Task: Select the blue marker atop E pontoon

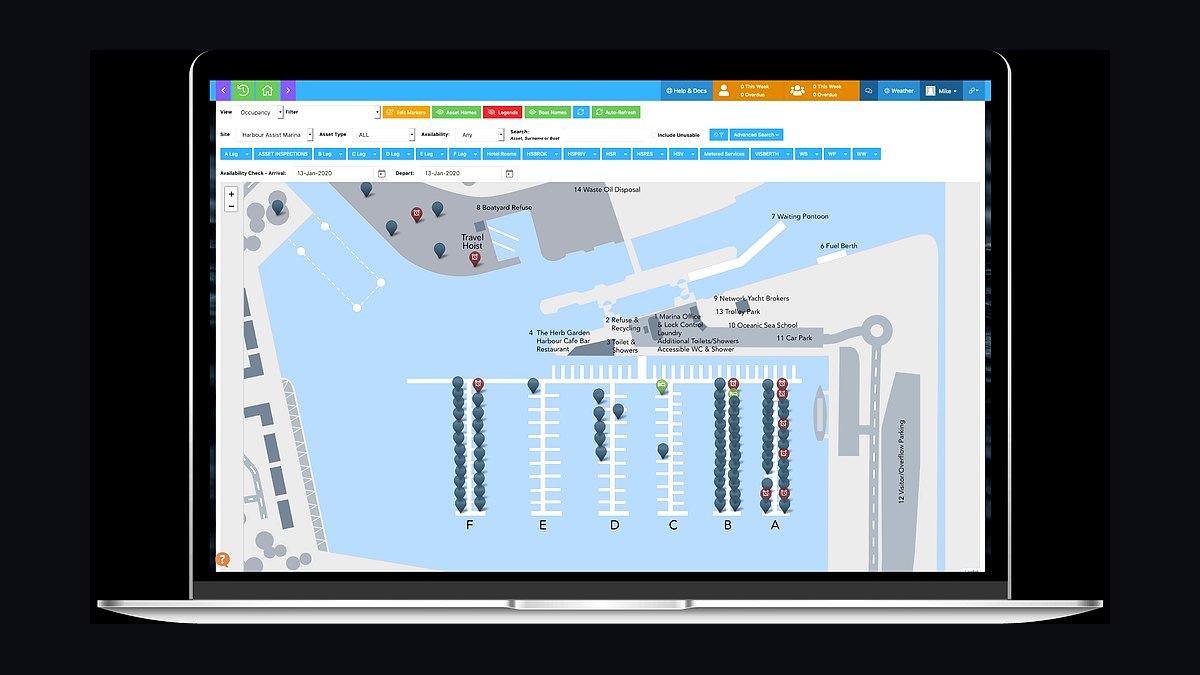Action: pos(533,385)
